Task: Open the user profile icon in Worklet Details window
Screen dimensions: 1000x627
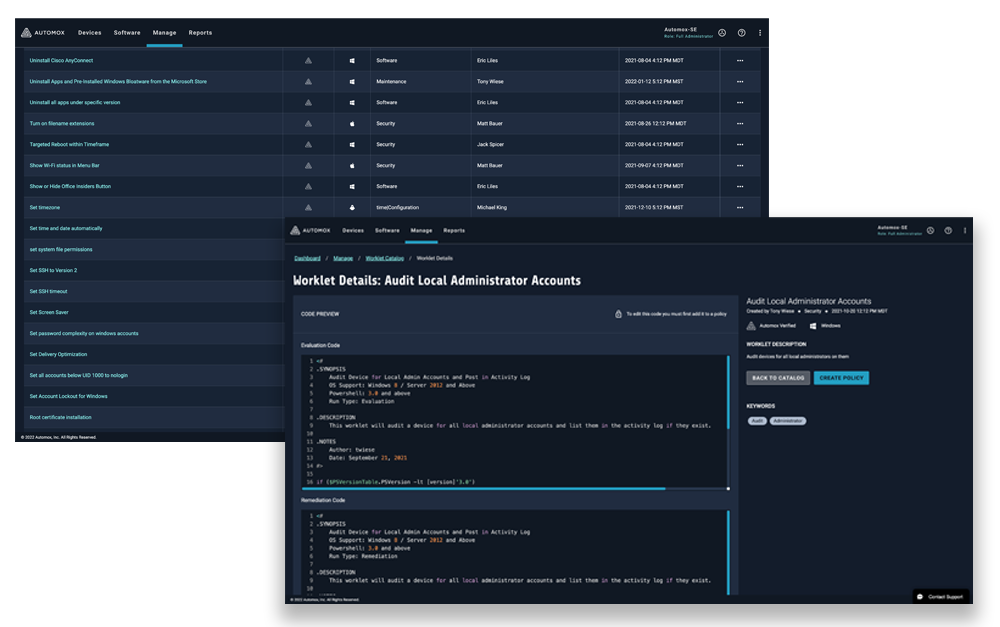Action: click(x=930, y=230)
